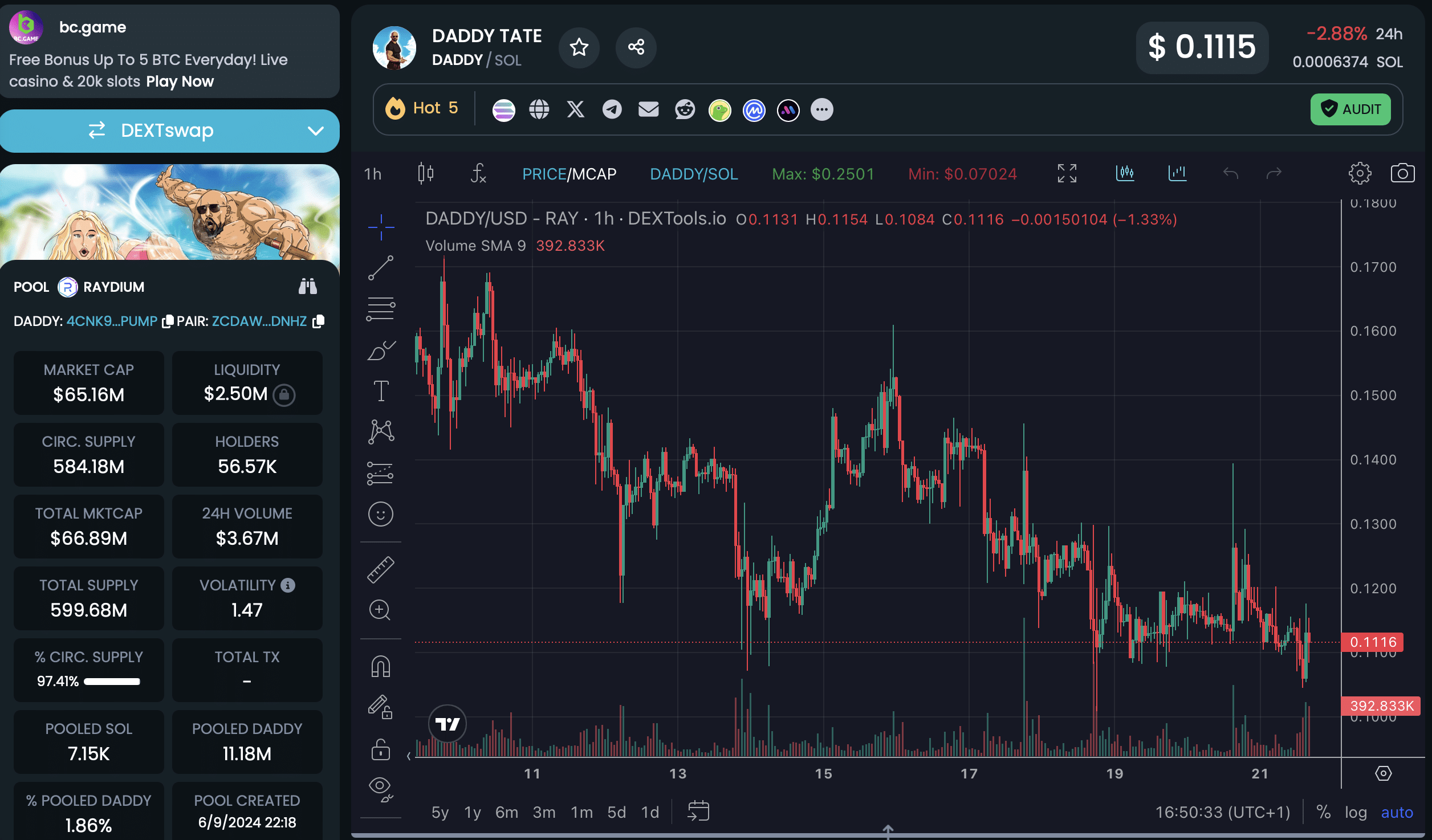Show more links ellipsis icon

(822, 109)
